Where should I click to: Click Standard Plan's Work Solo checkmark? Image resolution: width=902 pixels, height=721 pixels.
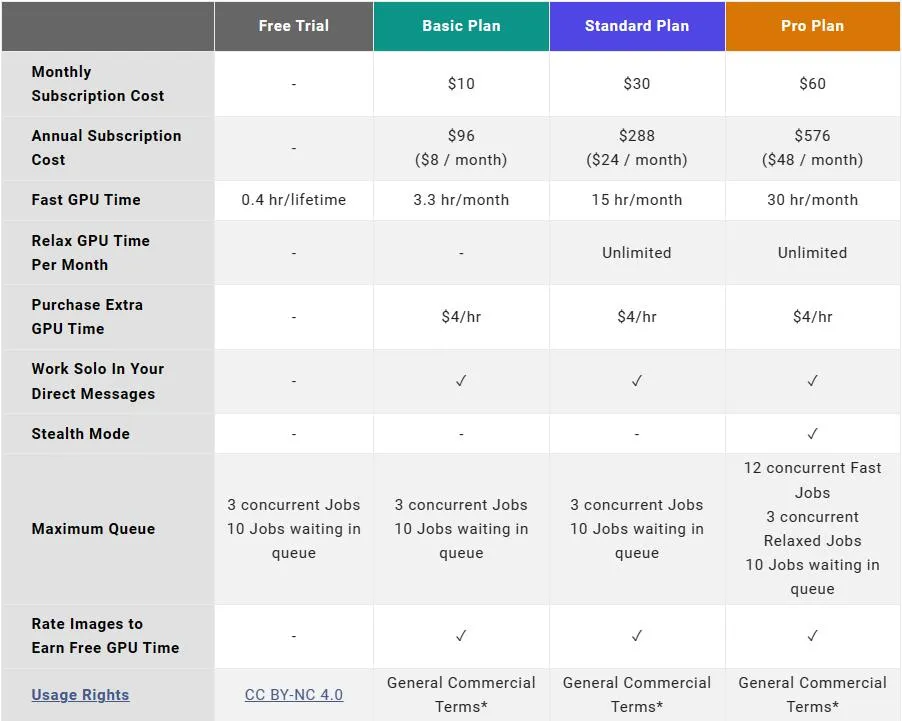637,381
